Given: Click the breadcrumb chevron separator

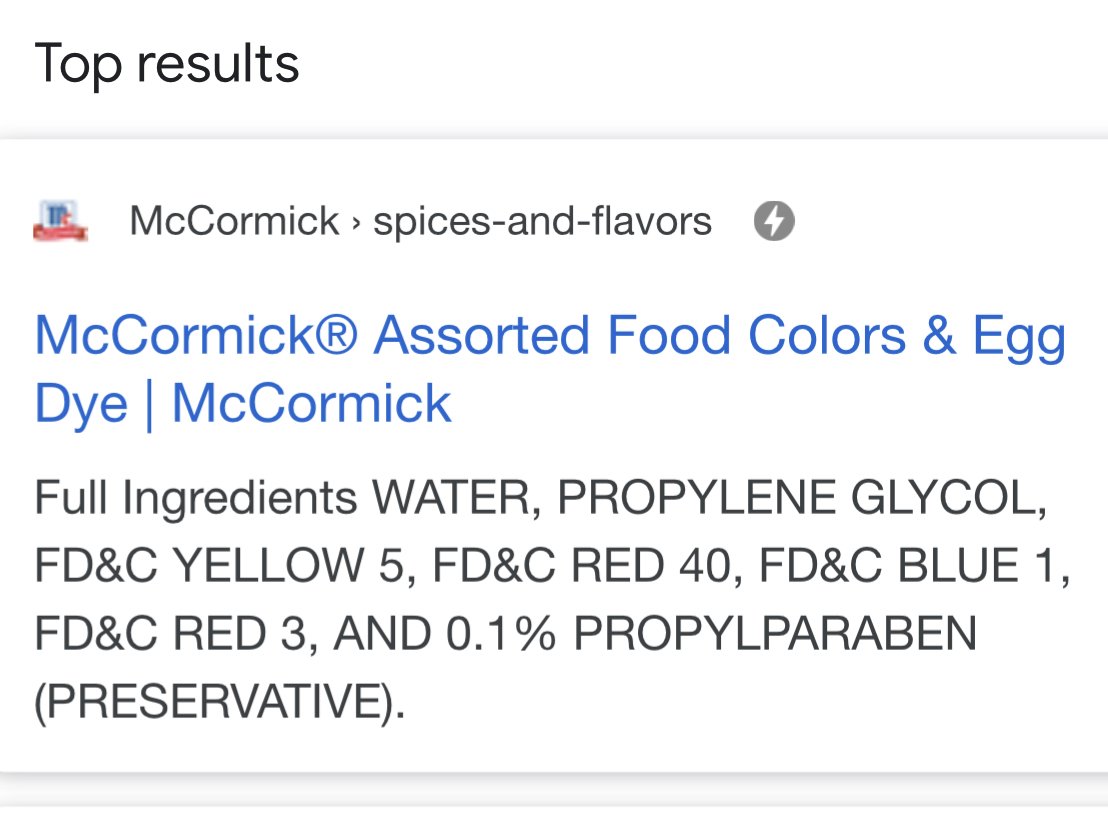Looking at the screenshot, I should [x=356, y=223].
